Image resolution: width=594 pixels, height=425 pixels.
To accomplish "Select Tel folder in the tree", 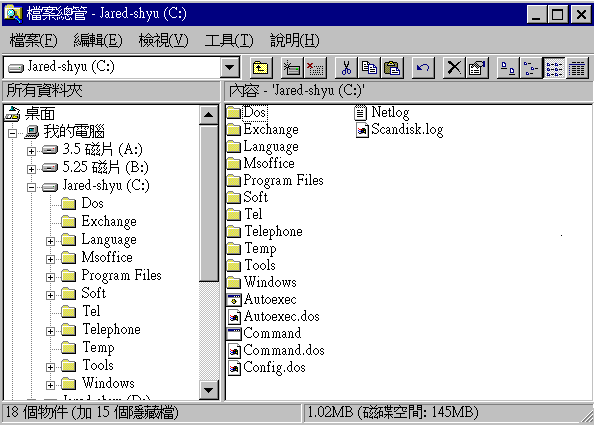I will click(x=91, y=311).
